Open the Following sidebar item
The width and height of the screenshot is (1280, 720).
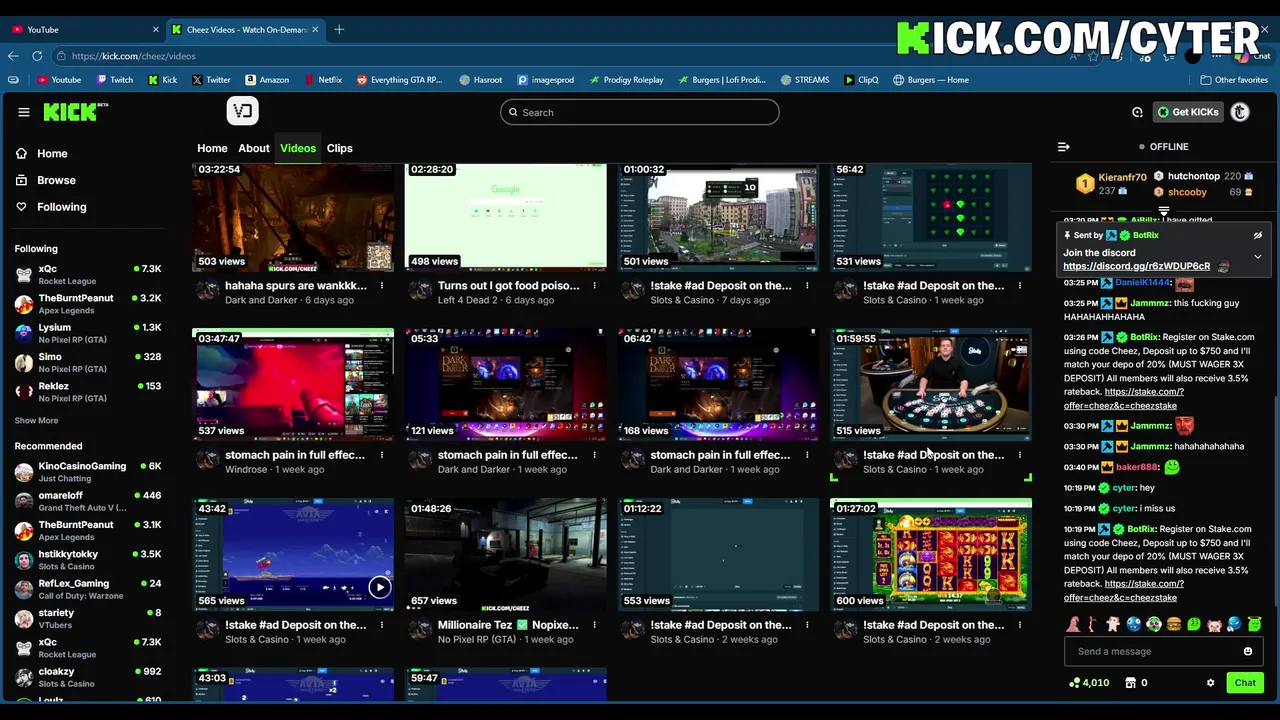tap(62, 207)
